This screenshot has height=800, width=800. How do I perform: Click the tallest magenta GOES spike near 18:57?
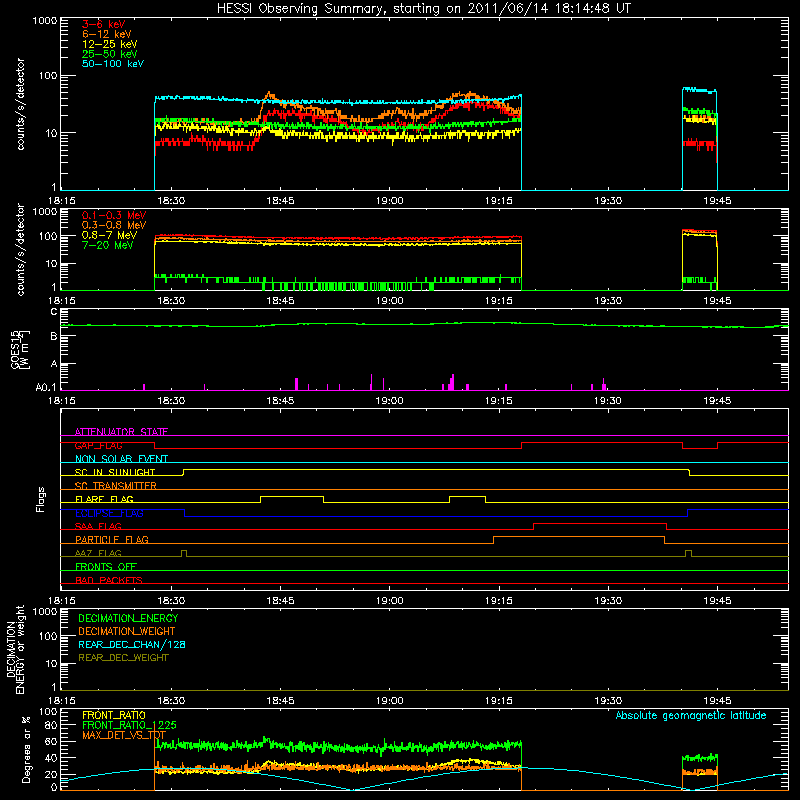(371, 382)
